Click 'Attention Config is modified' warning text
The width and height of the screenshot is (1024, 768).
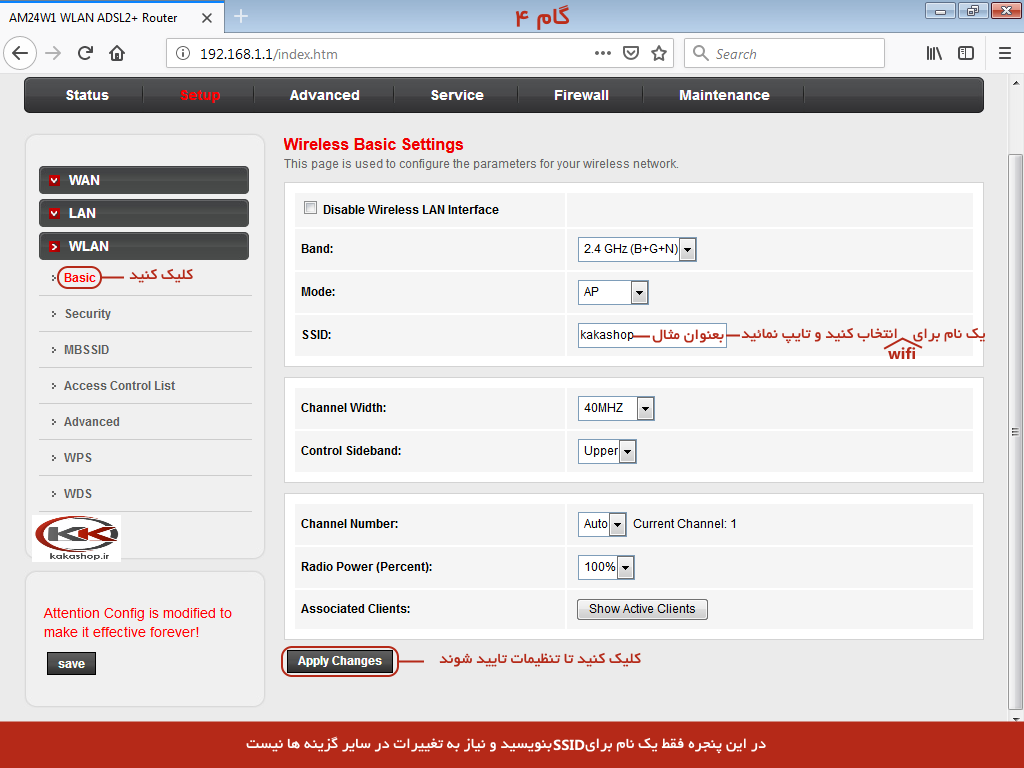coord(138,622)
